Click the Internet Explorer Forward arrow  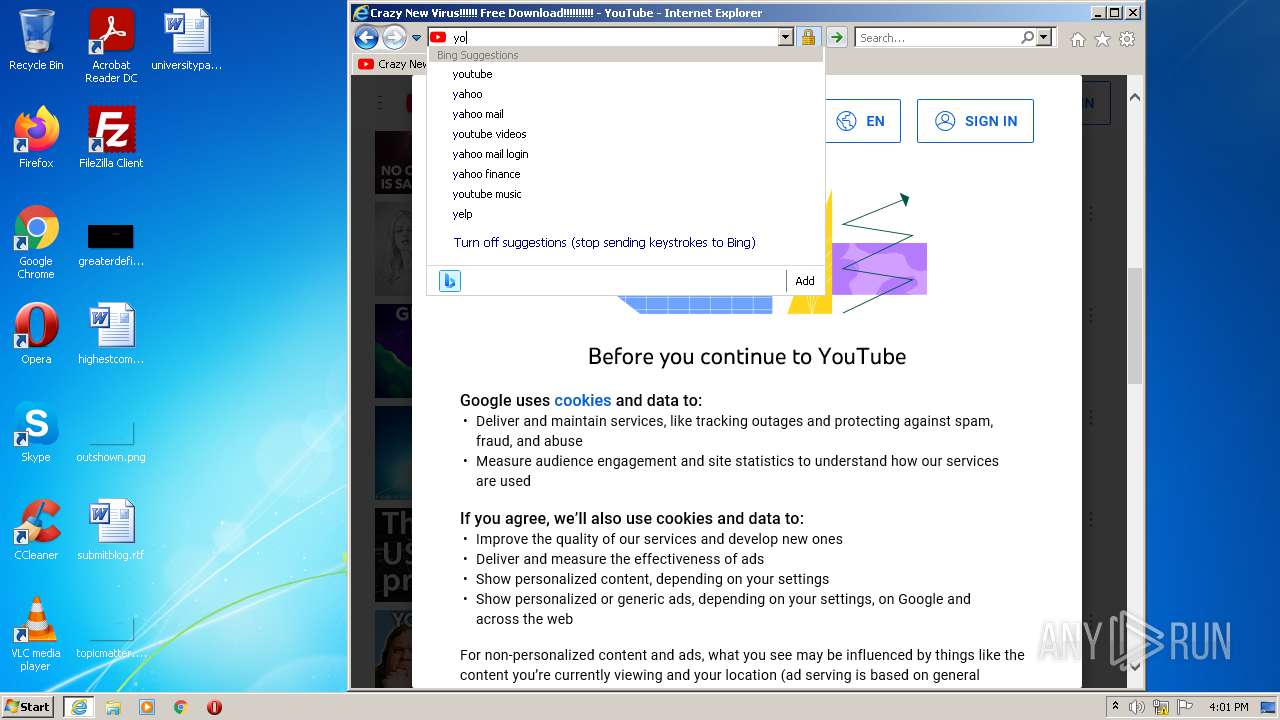pos(394,38)
